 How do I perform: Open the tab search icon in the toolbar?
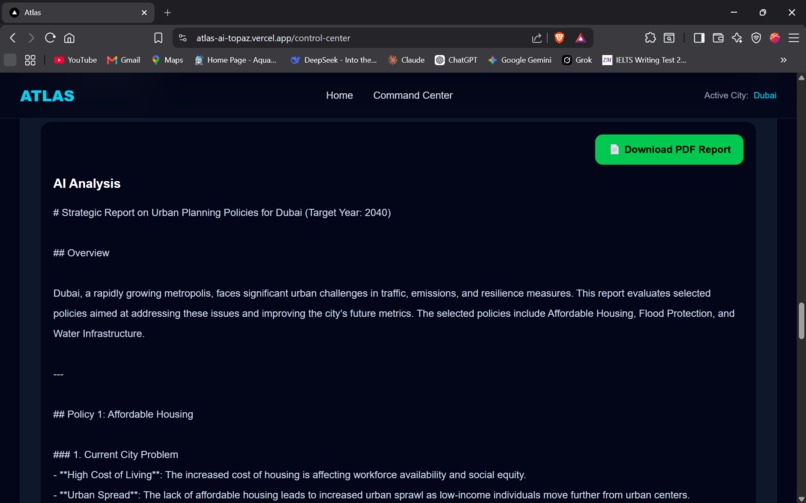pyautogui.click(x=669, y=38)
